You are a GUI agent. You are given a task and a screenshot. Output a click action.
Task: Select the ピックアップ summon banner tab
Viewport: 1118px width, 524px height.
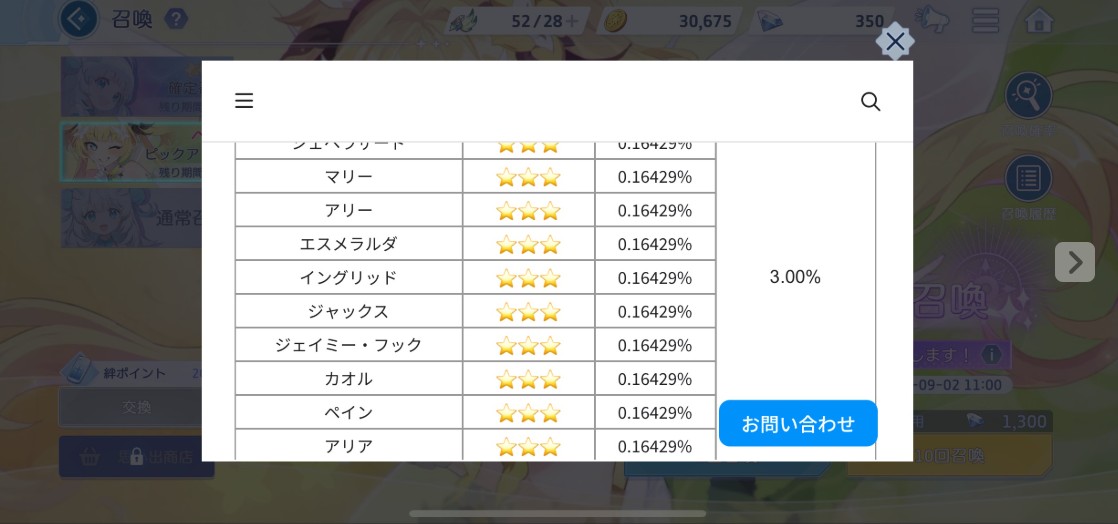pos(132,153)
